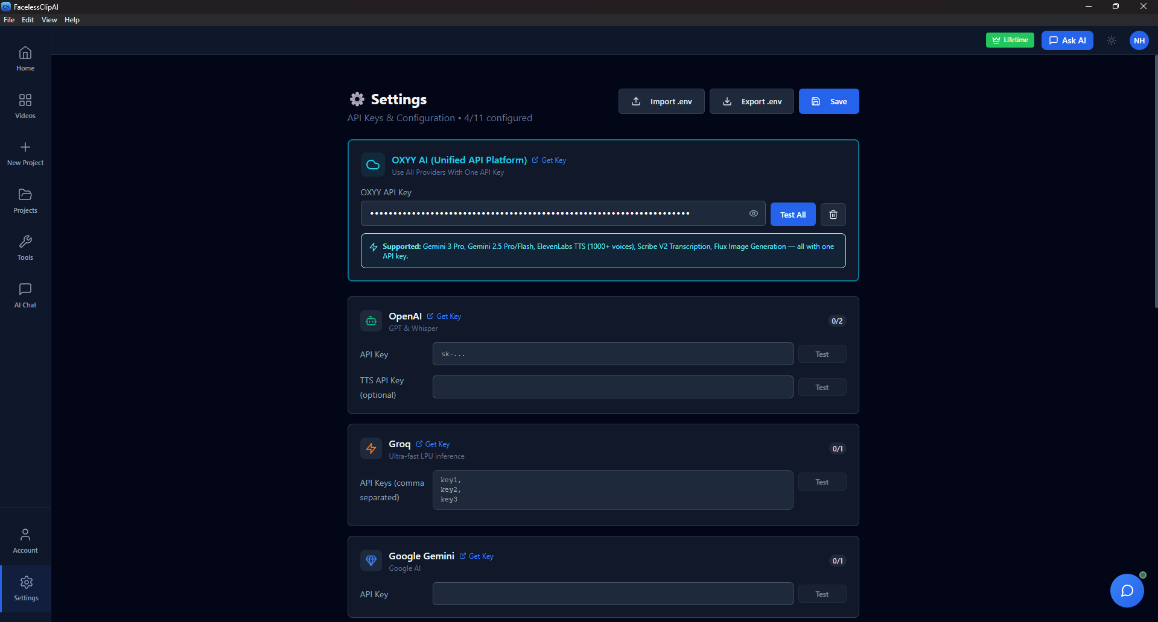Screen dimensions: 1158x622
Task: Open the Help menu
Action: point(72,20)
